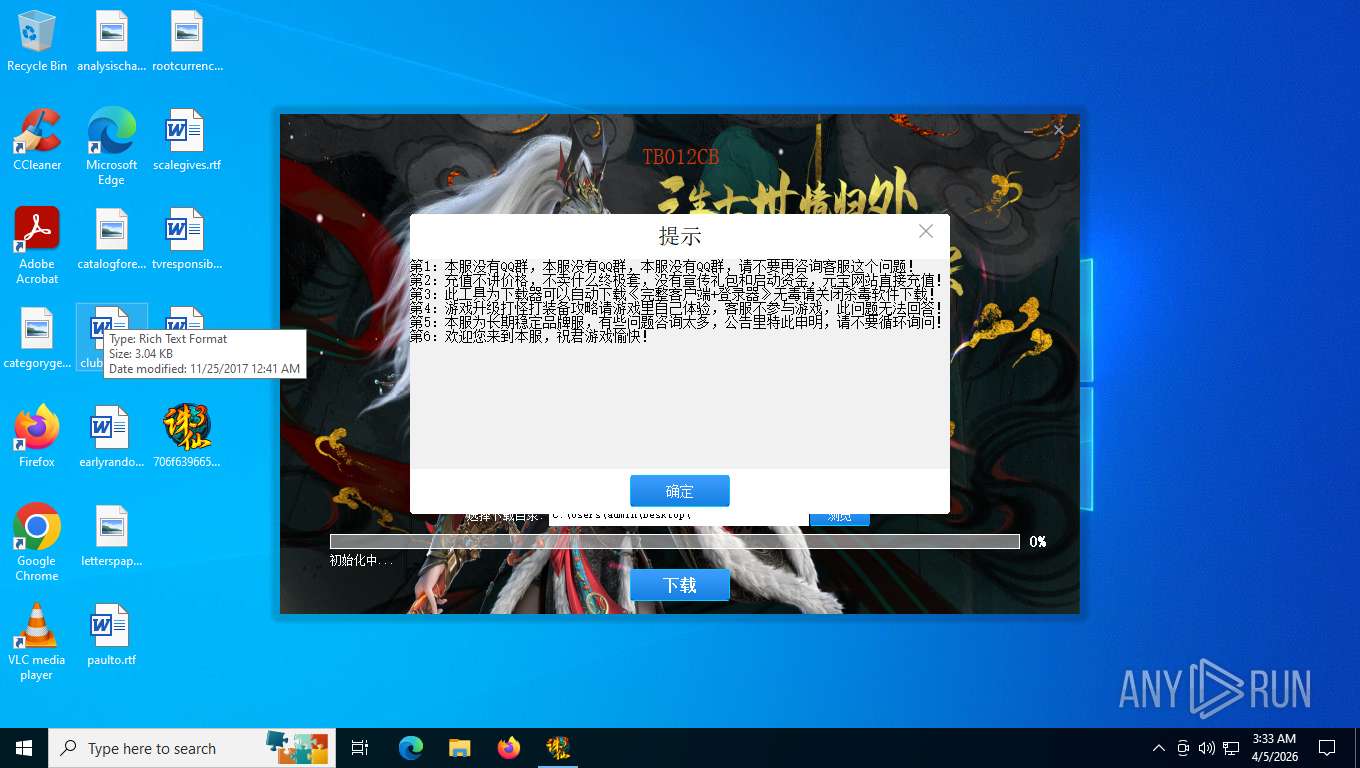
Task: Launch the Firefox desktop shortcut
Action: [x=37, y=437]
